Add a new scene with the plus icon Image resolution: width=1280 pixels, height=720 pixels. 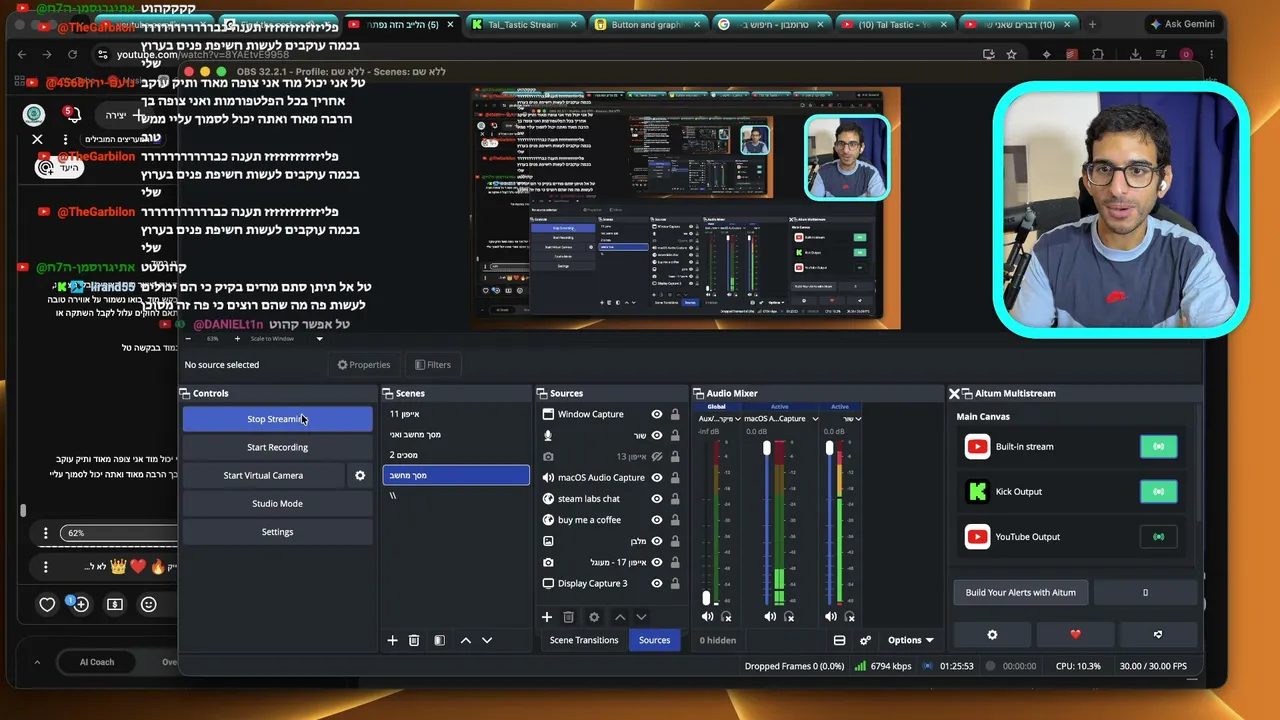pyautogui.click(x=392, y=640)
